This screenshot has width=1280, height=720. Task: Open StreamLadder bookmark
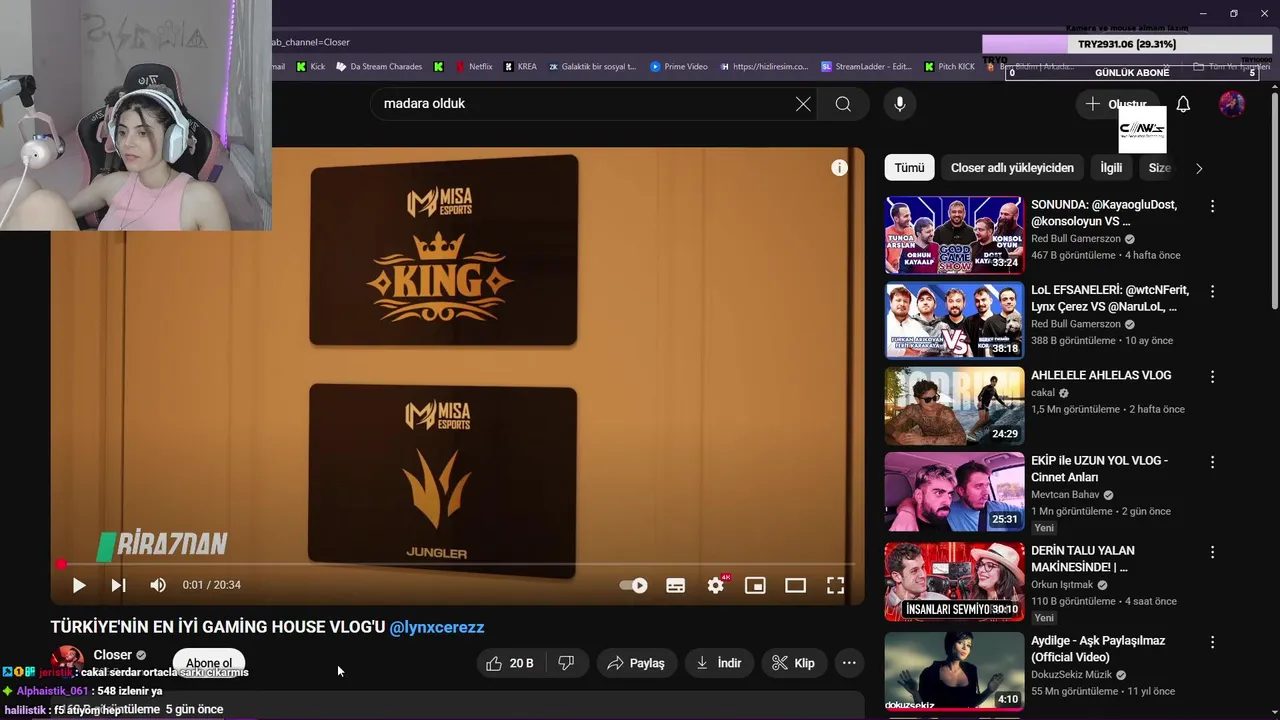click(x=866, y=66)
